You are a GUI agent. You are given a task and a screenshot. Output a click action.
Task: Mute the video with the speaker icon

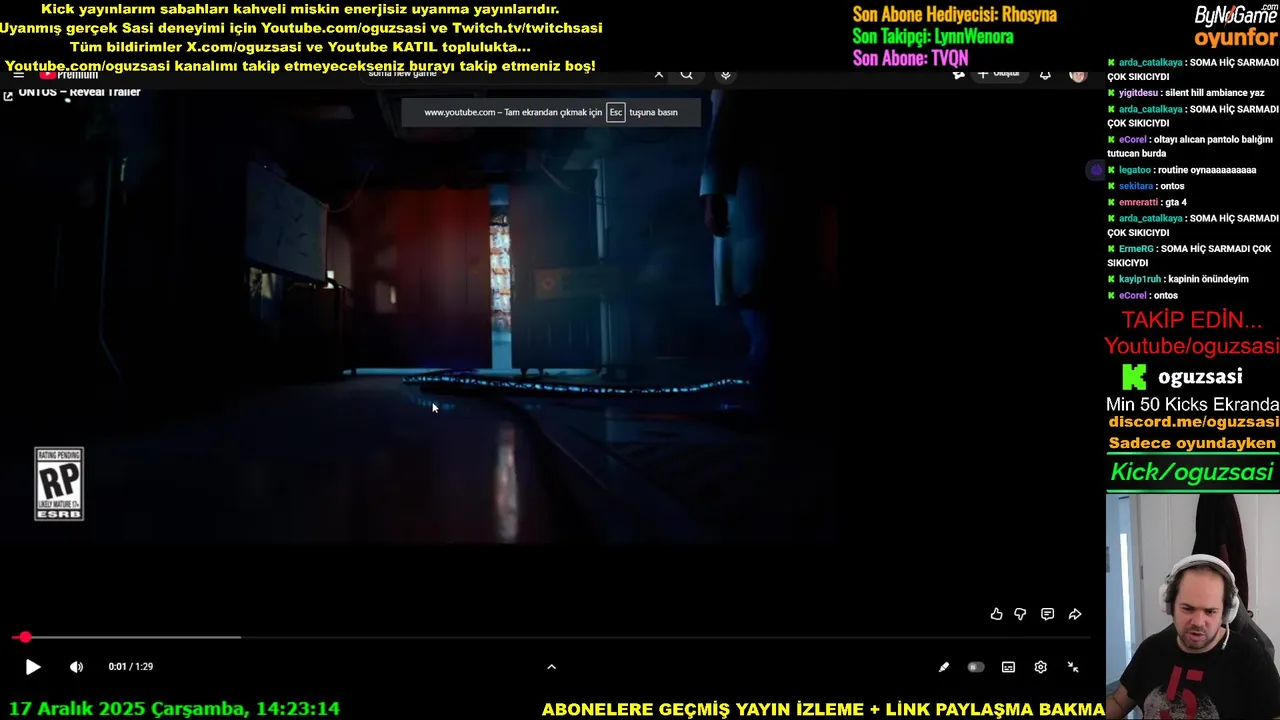click(76, 667)
